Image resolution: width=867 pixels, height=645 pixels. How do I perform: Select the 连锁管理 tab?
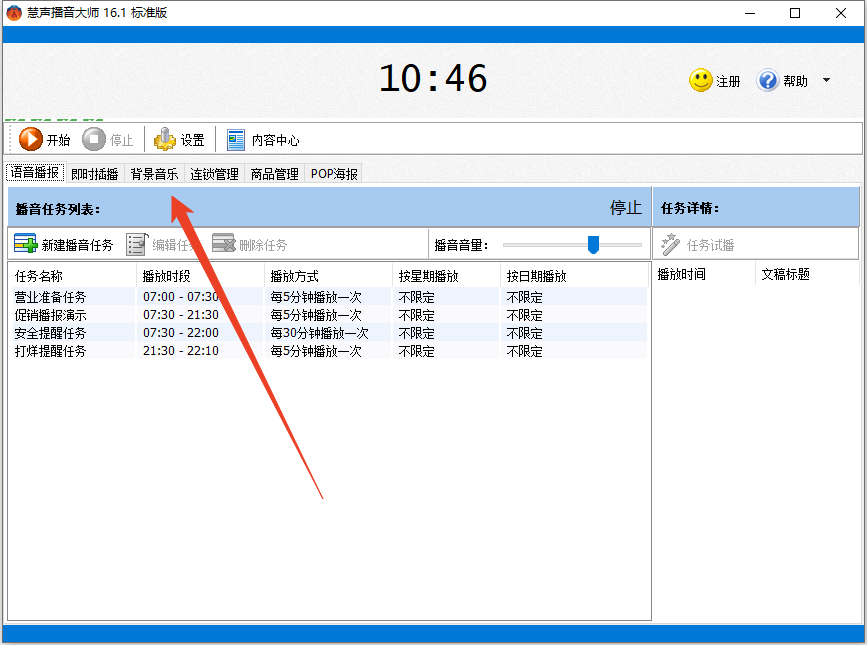tap(216, 173)
